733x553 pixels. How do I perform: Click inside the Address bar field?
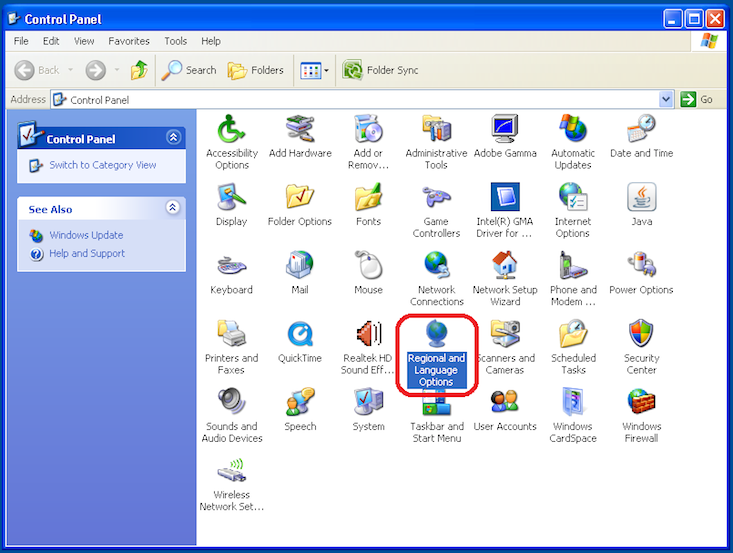click(360, 99)
